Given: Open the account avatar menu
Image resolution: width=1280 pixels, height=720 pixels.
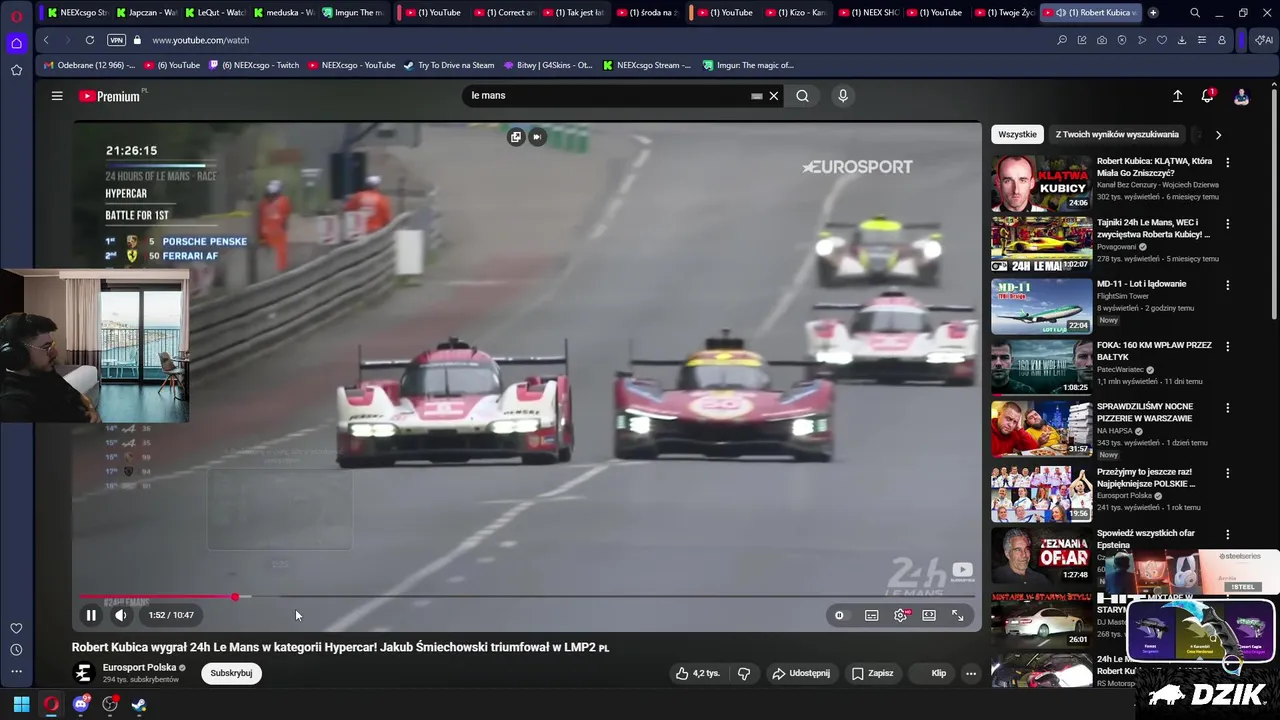Looking at the screenshot, I should (x=1241, y=96).
